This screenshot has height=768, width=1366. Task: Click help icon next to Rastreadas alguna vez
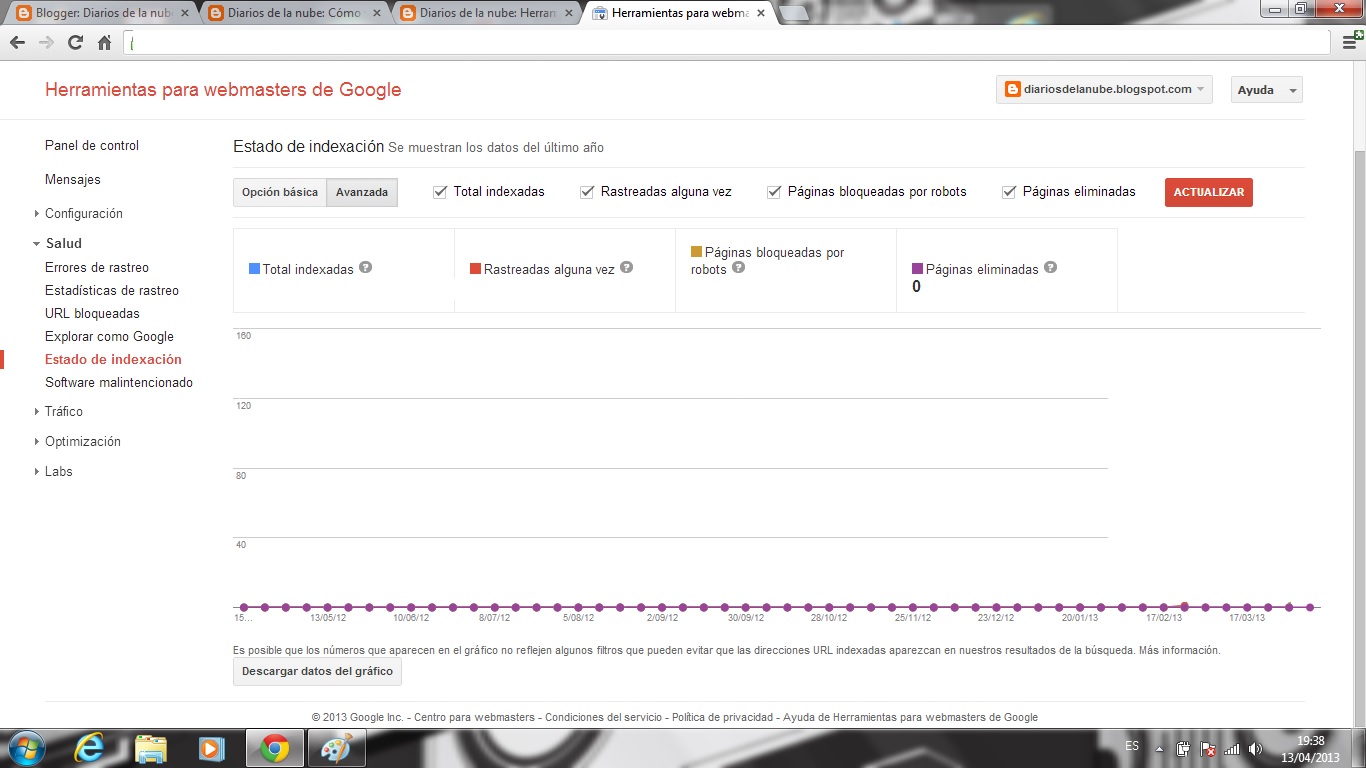[x=626, y=267]
